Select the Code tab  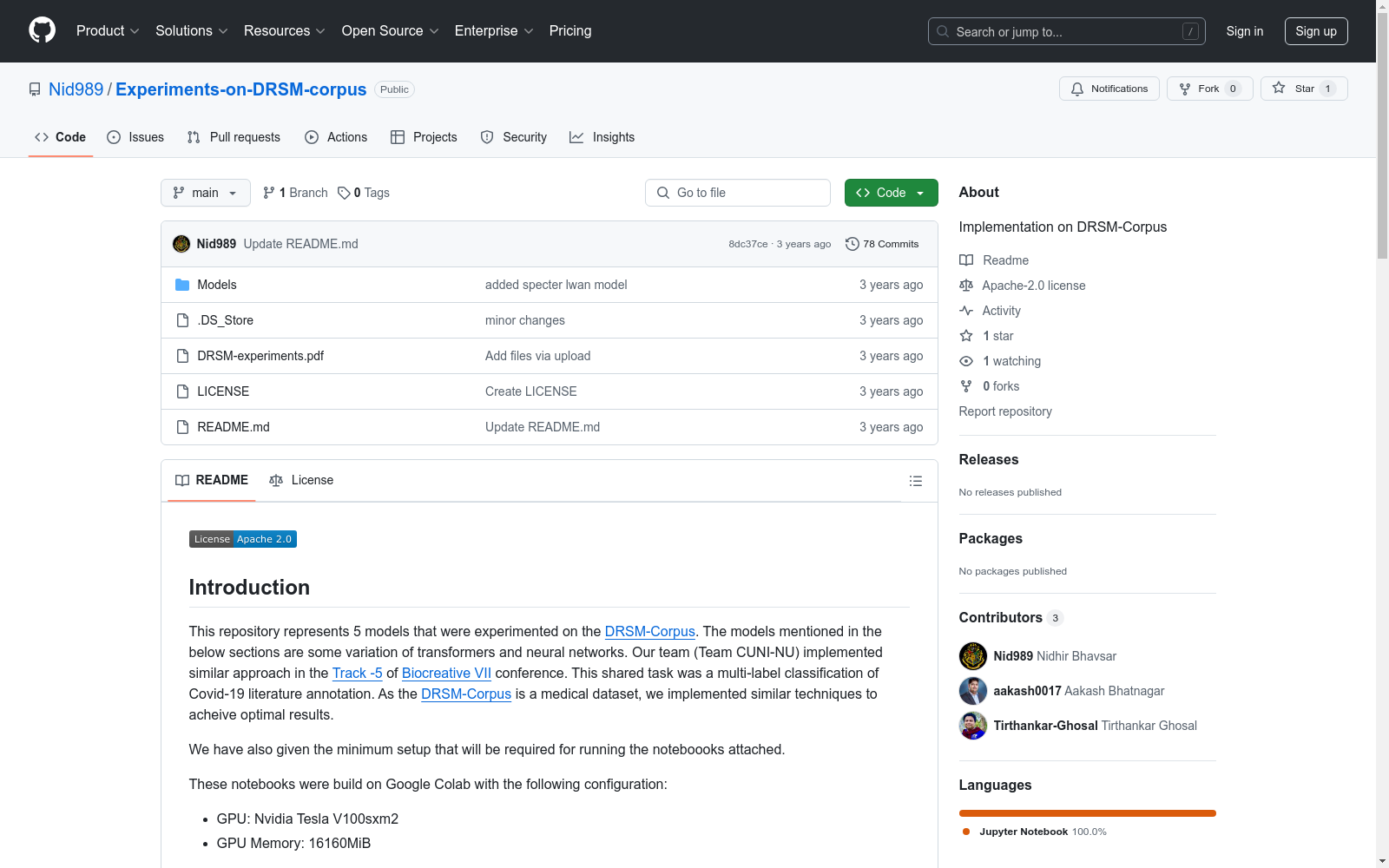61,137
